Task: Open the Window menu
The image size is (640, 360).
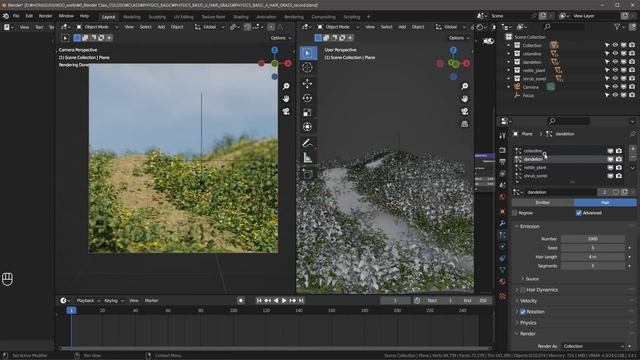Action: (x=66, y=16)
